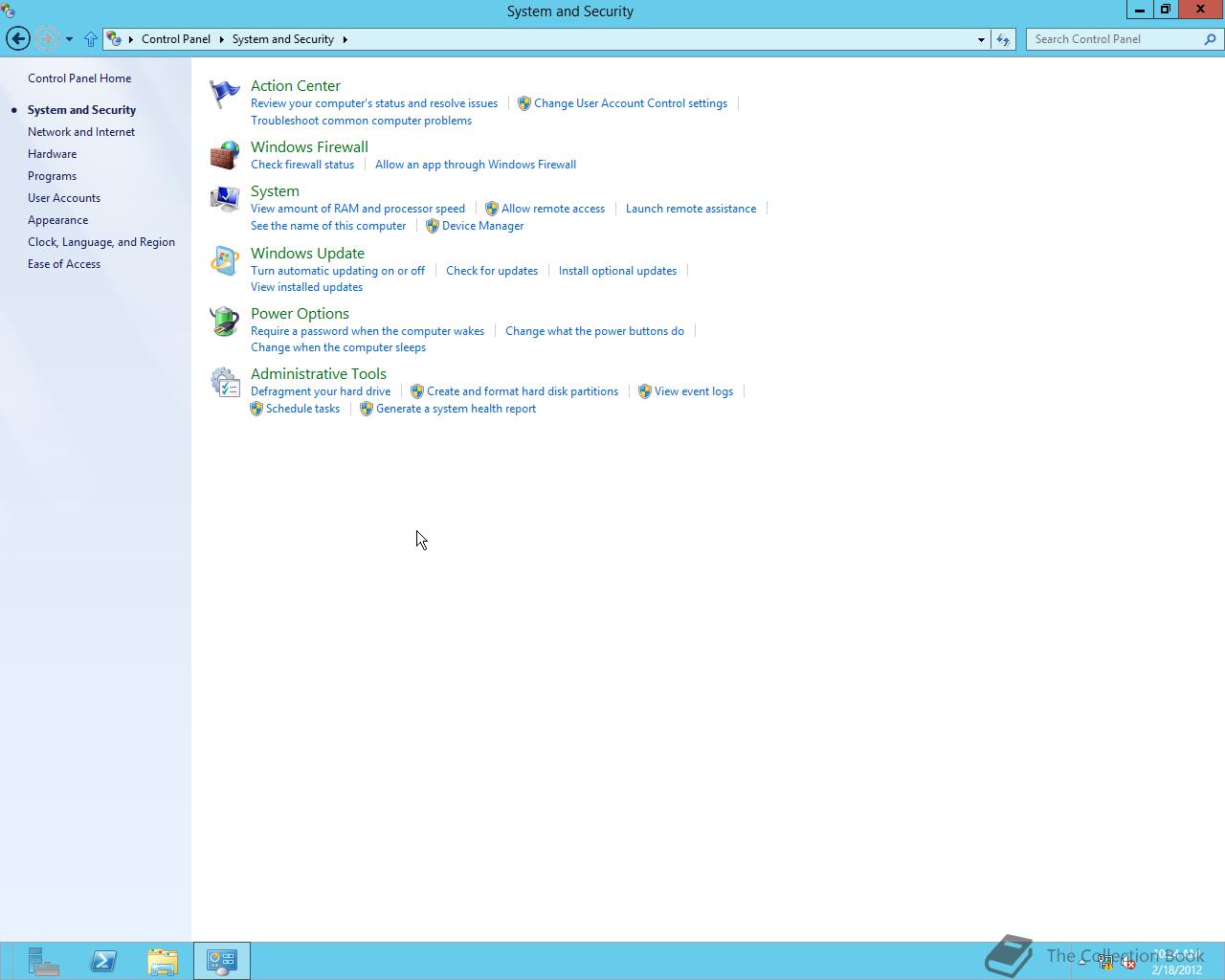
Task: Create and format hard disk partitions
Action: click(x=523, y=391)
